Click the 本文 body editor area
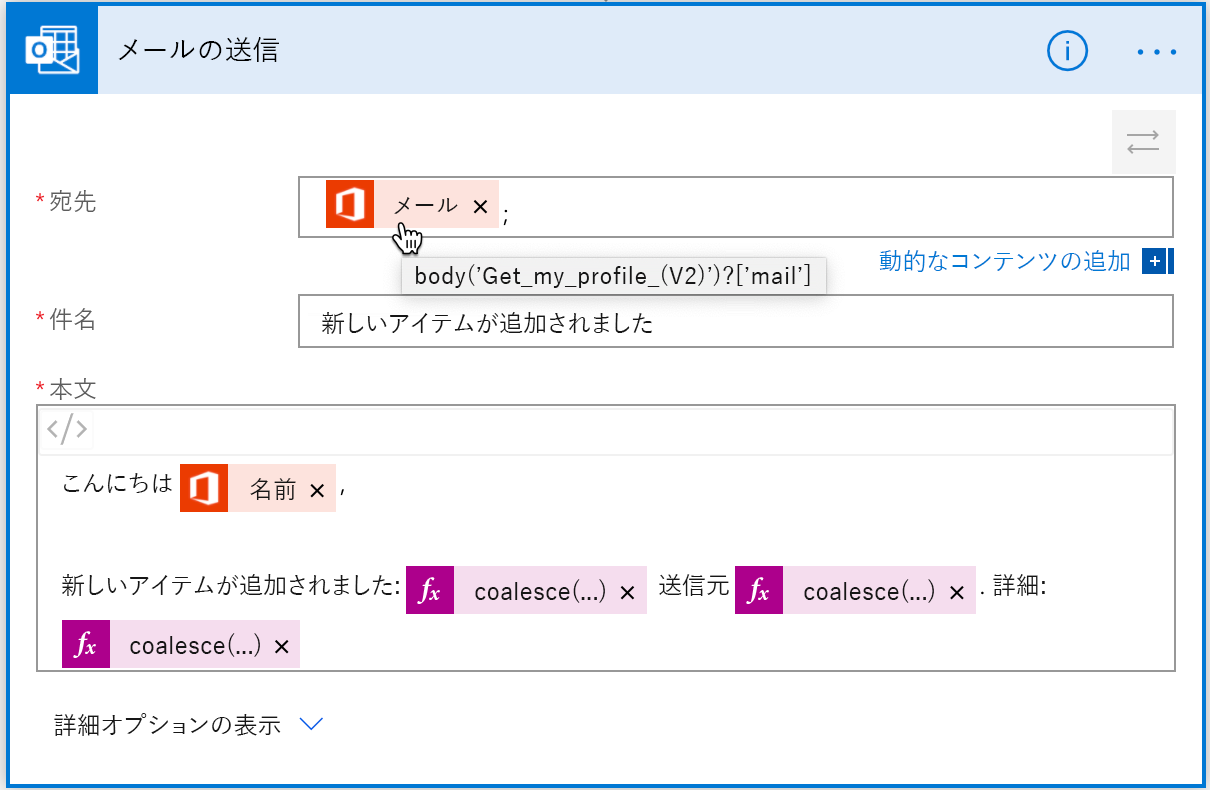The width and height of the screenshot is (1210, 790). click(x=700, y=540)
